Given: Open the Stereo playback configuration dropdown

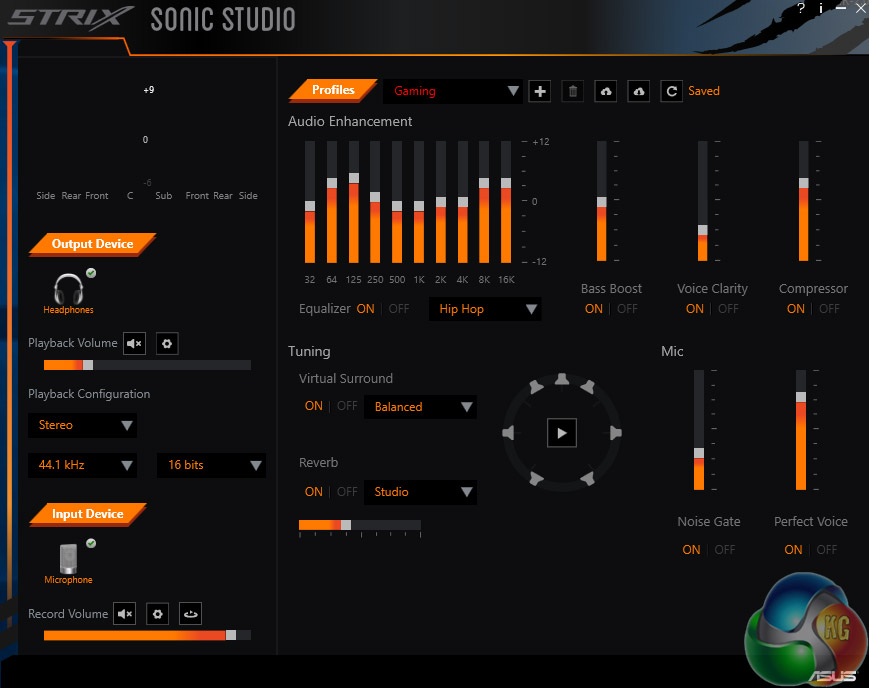Looking at the screenshot, I should click(x=82, y=425).
